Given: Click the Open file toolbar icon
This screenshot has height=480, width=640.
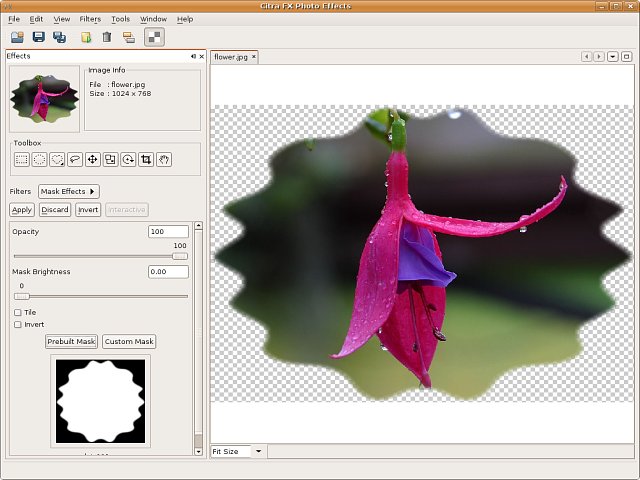Looking at the screenshot, I should point(17,38).
